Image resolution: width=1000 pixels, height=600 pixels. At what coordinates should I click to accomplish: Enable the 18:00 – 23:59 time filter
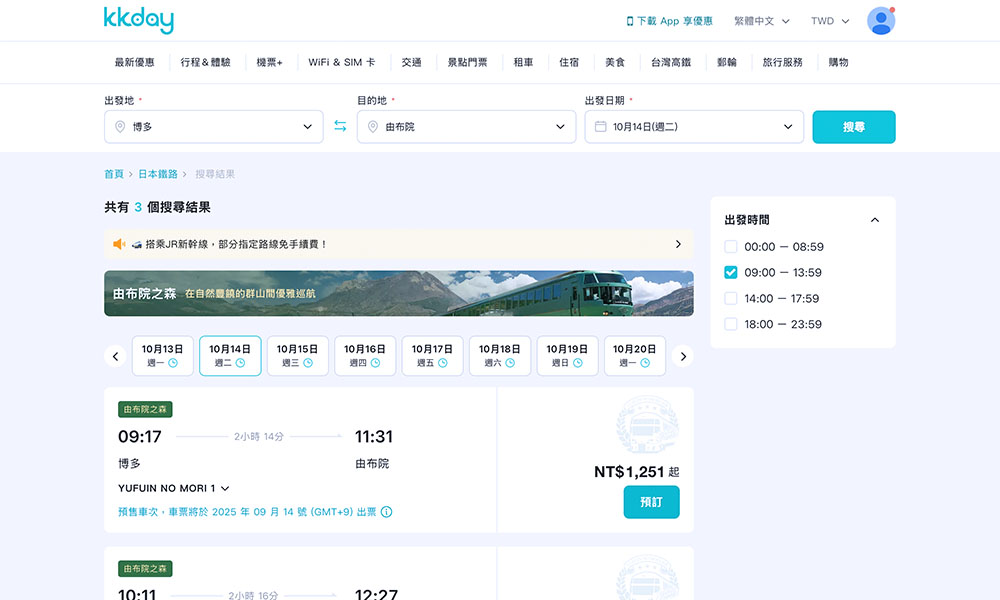pyautogui.click(x=731, y=325)
